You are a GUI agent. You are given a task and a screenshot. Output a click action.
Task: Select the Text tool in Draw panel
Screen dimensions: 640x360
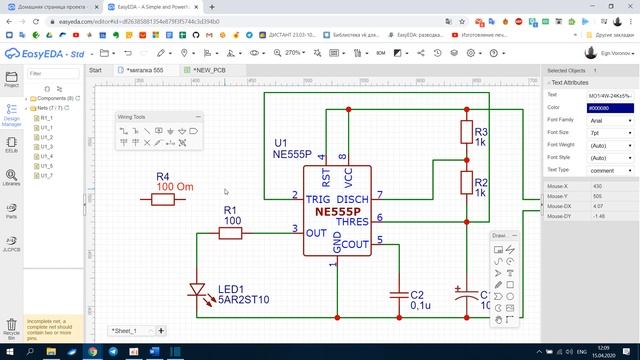(x=510, y=273)
